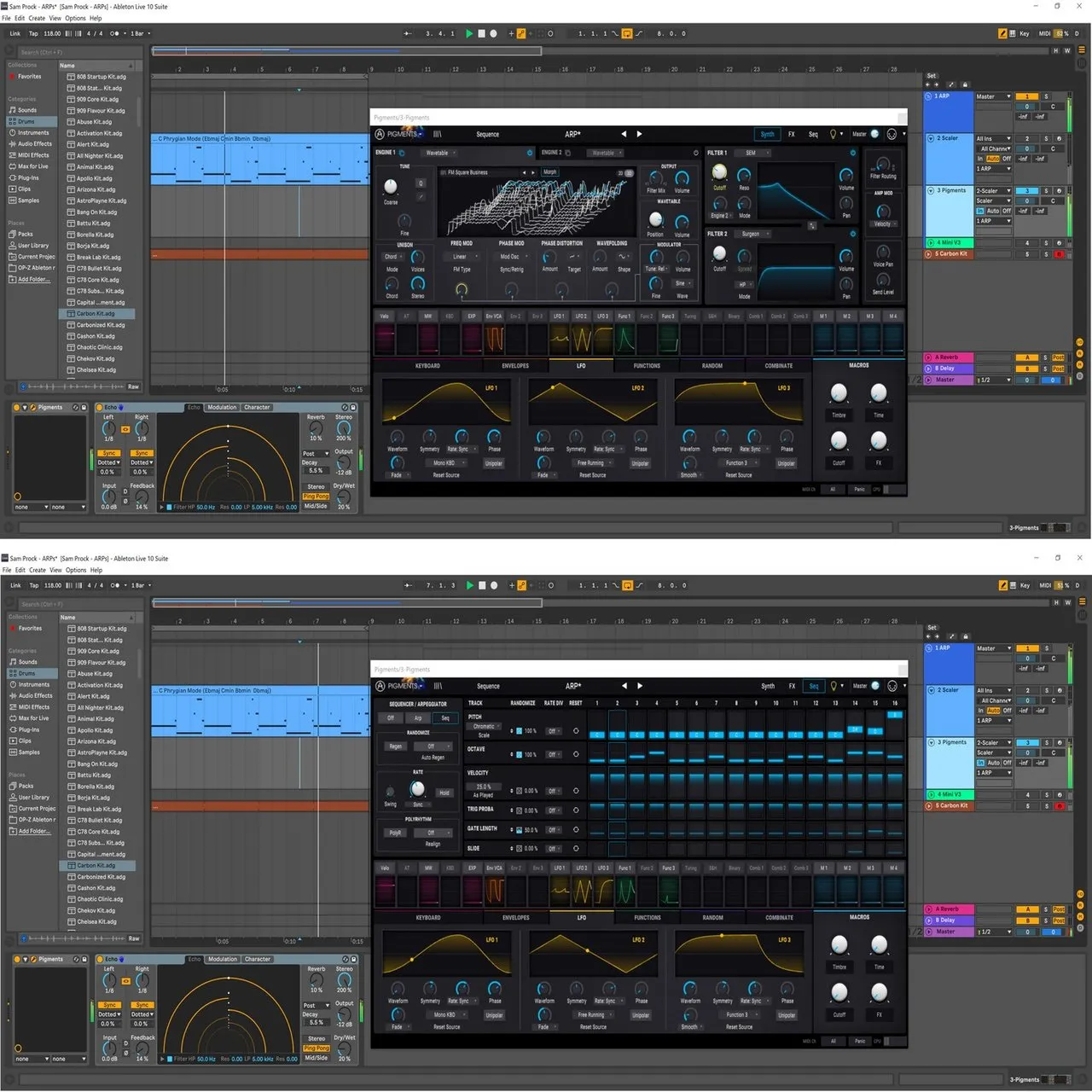Toggle the computer MIDI keyboard icon in upper window
The image size is (1092, 1092).
click(1013, 34)
